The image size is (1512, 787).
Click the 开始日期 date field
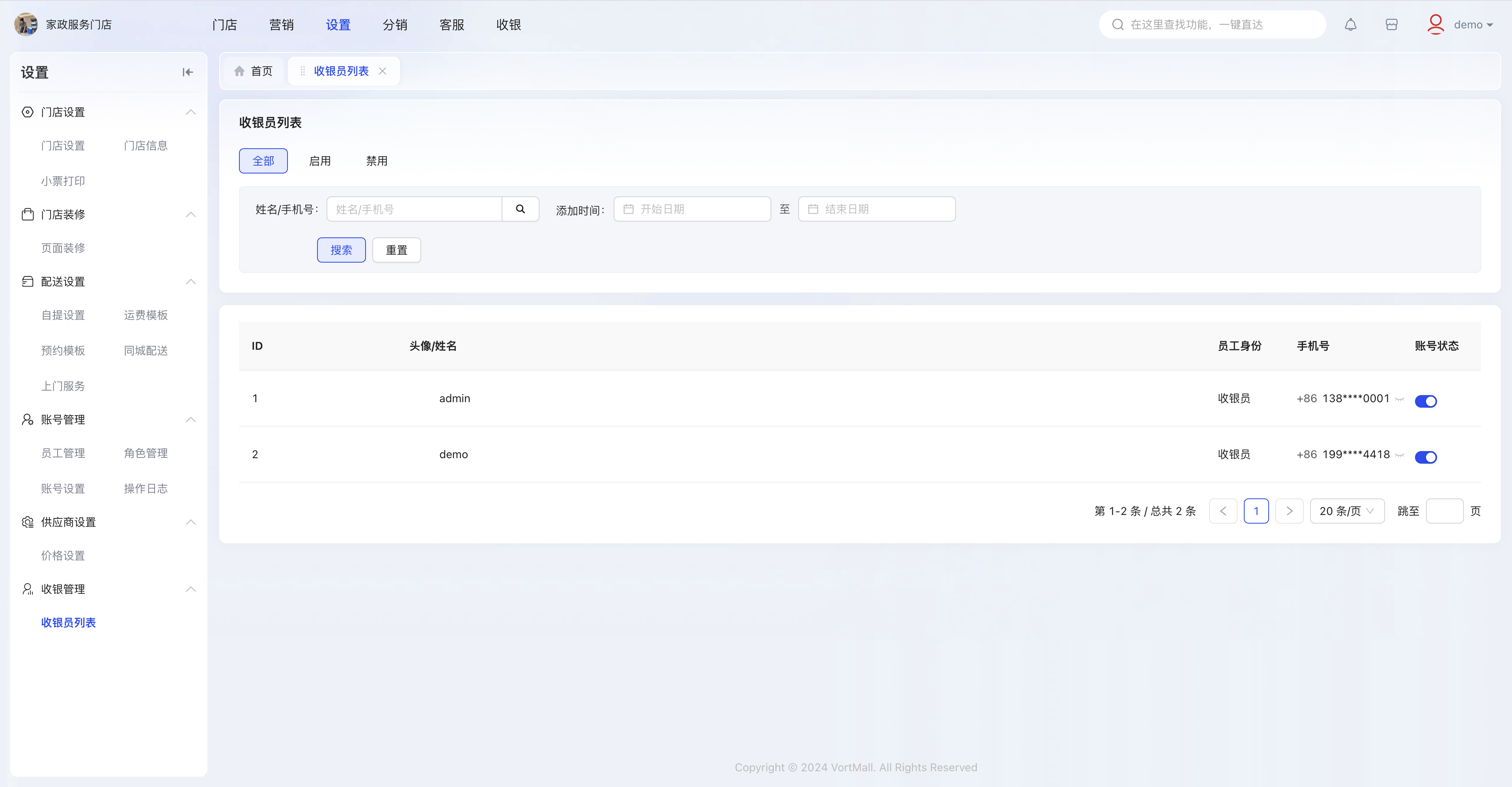pos(692,209)
